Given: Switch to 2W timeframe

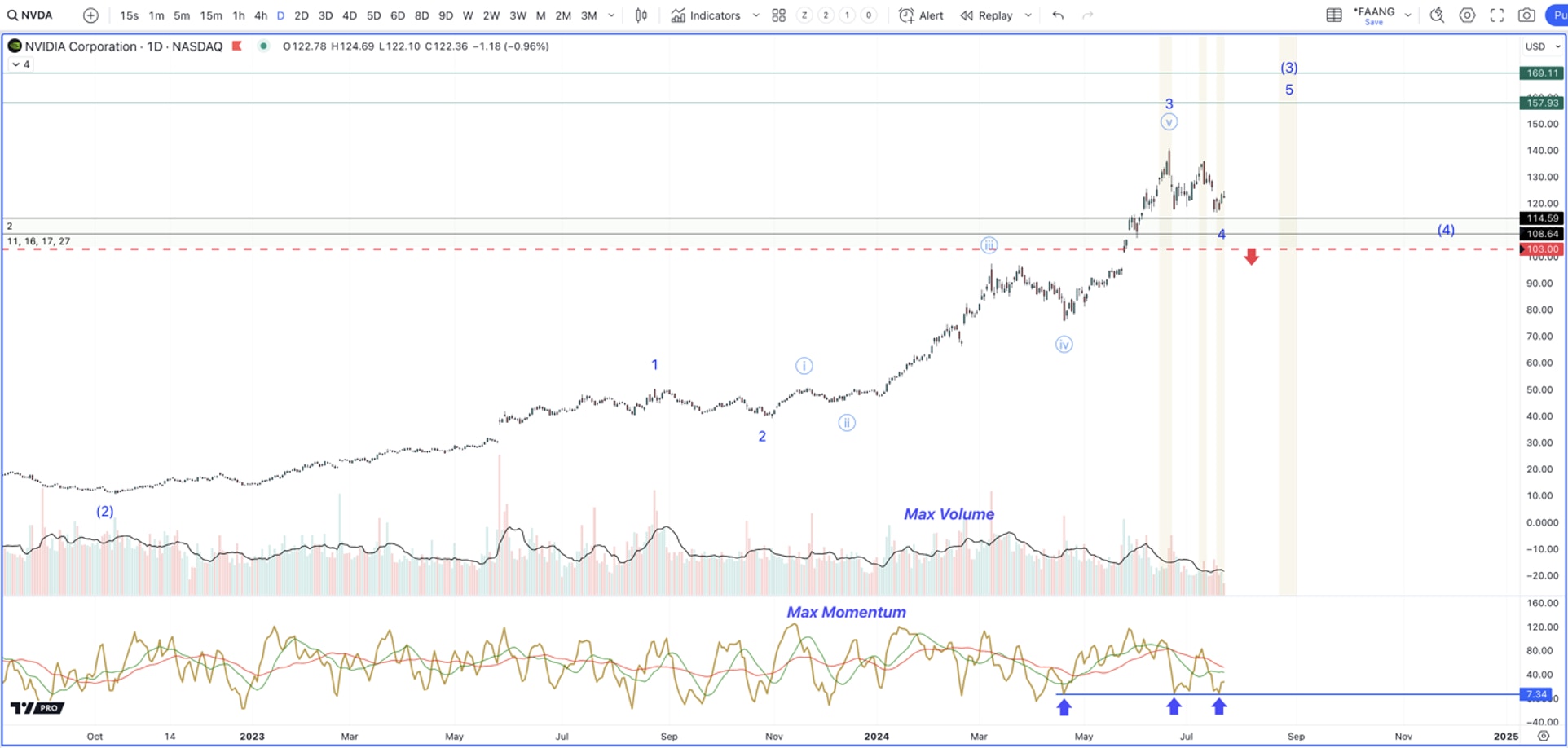Looking at the screenshot, I should point(491,15).
